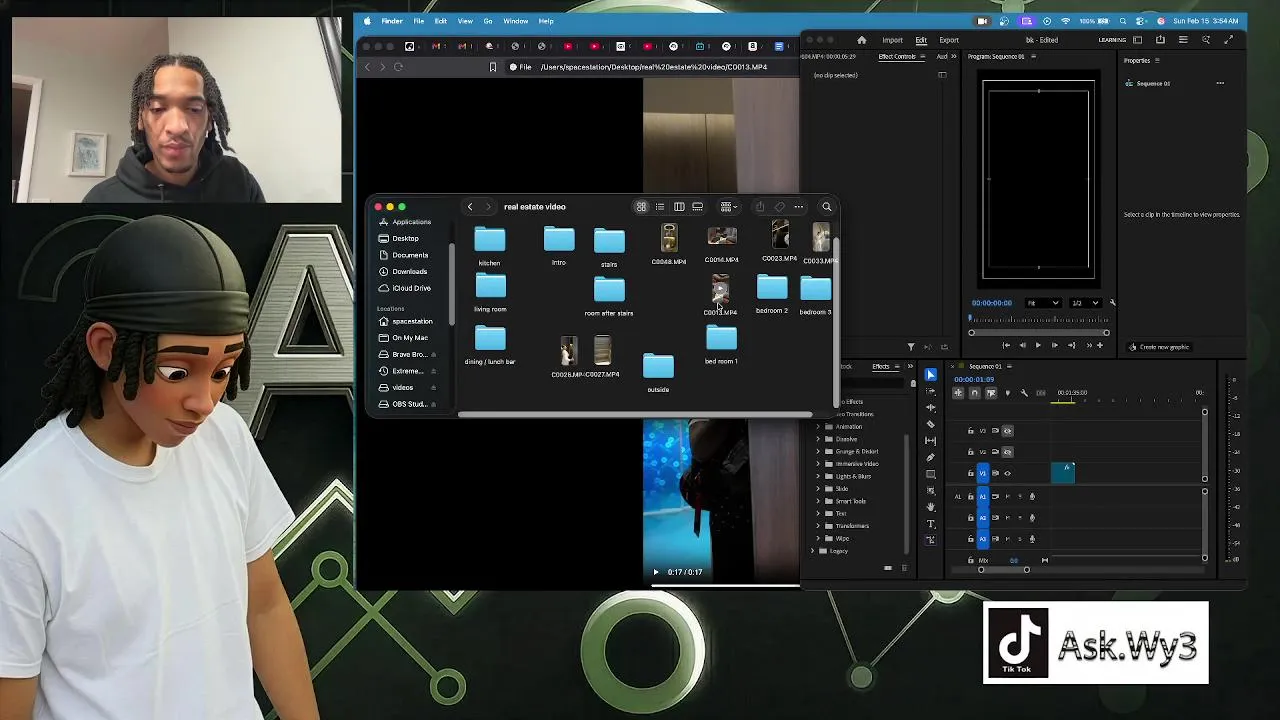The width and height of the screenshot is (1280, 720).
Task: Switch Finder to column view
Action: tap(679, 207)
